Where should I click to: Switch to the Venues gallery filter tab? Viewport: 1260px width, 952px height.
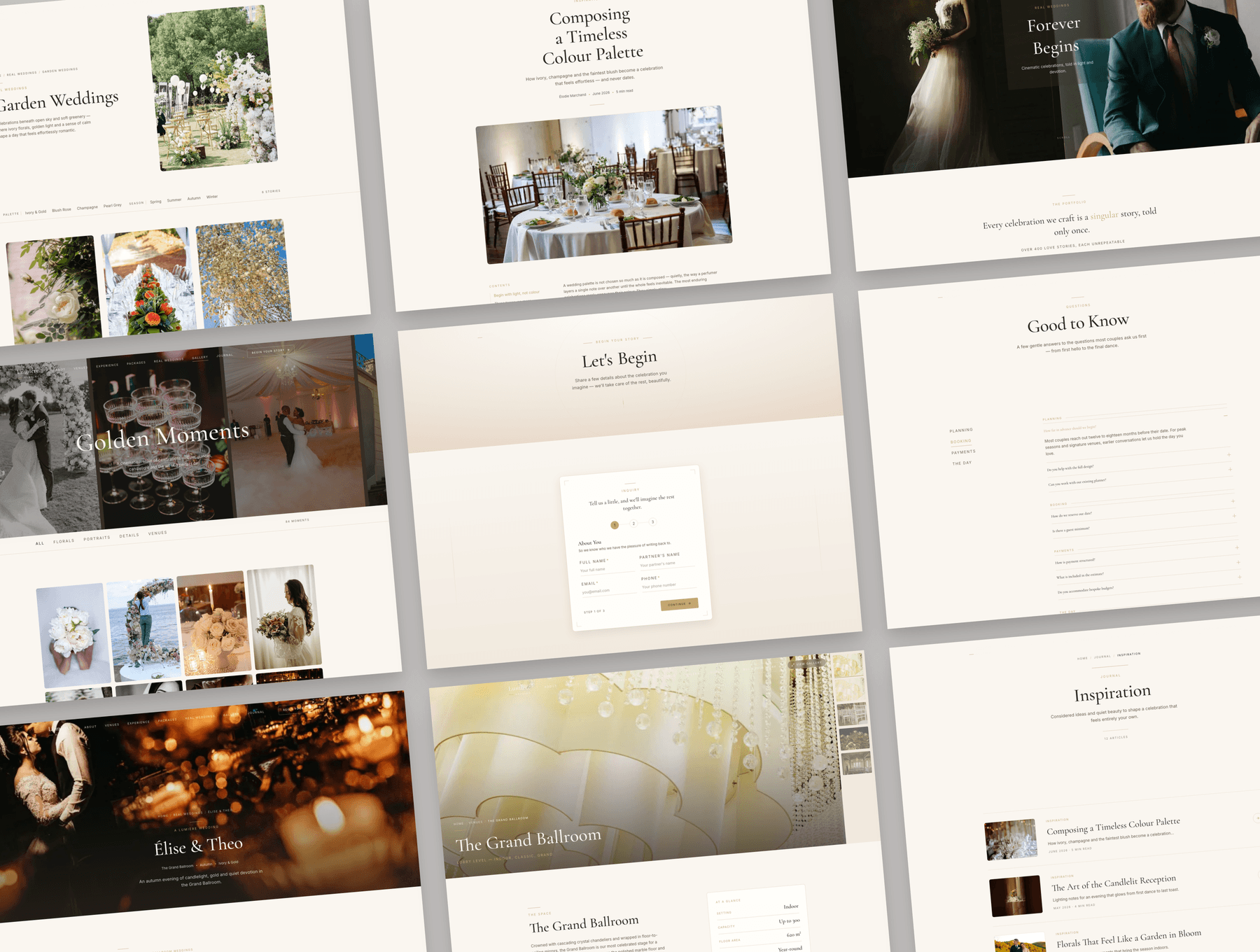tap(157, 533)
